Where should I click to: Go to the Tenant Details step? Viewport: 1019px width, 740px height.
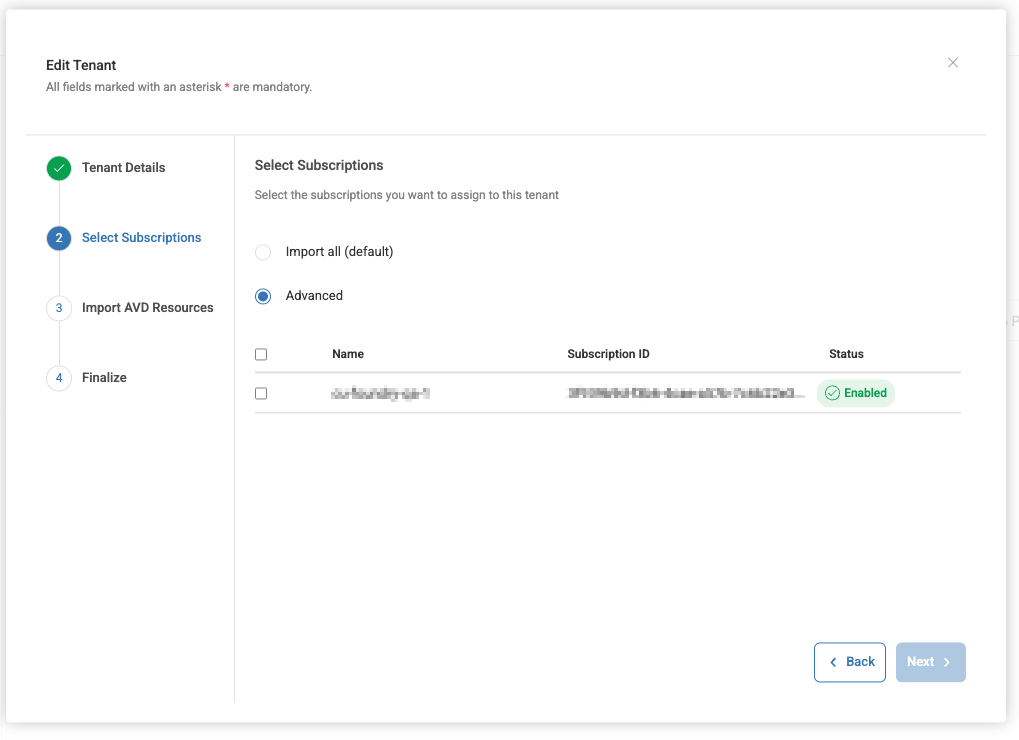pyautogui.click(x=122, y=167)
